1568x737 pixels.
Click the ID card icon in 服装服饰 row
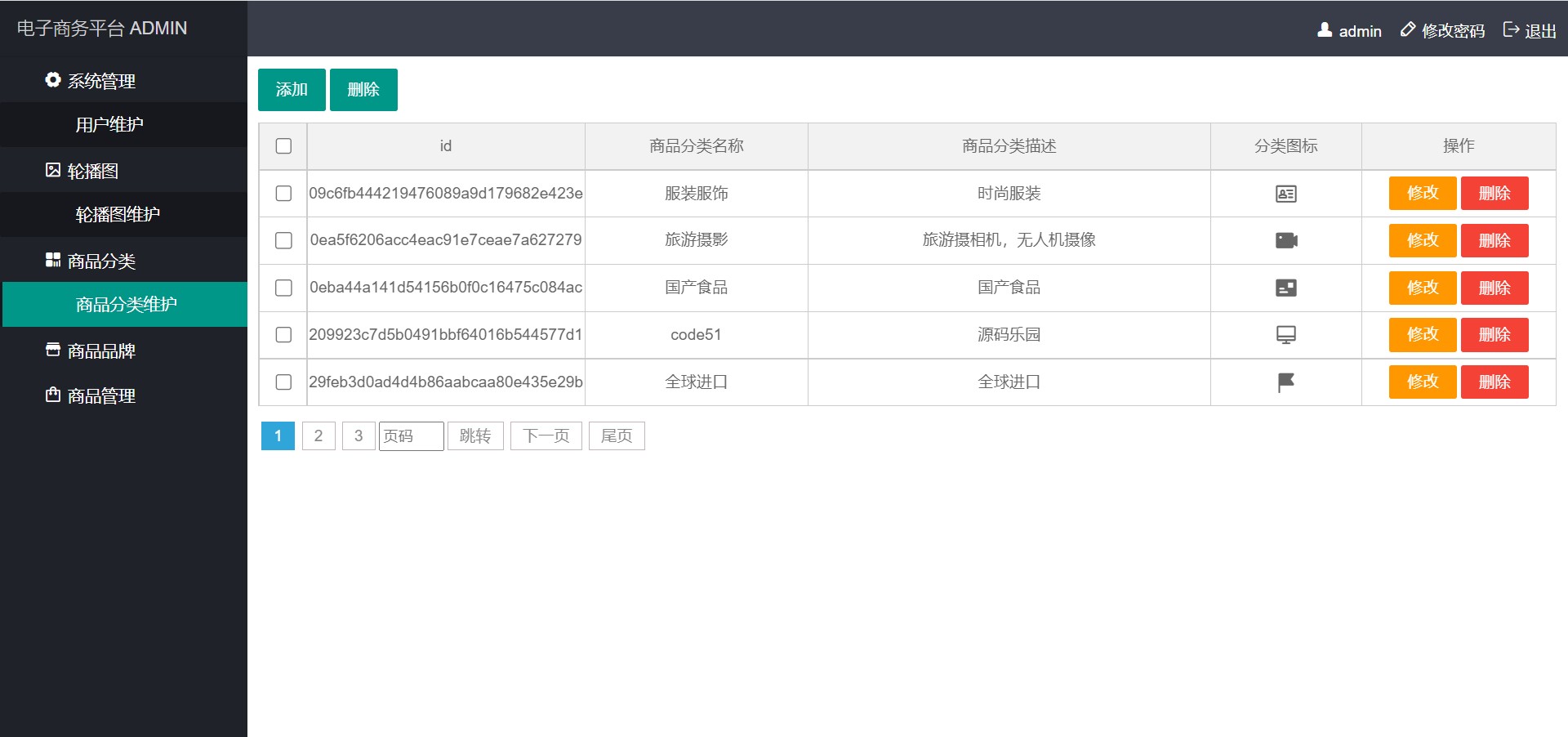(1286, 194)
